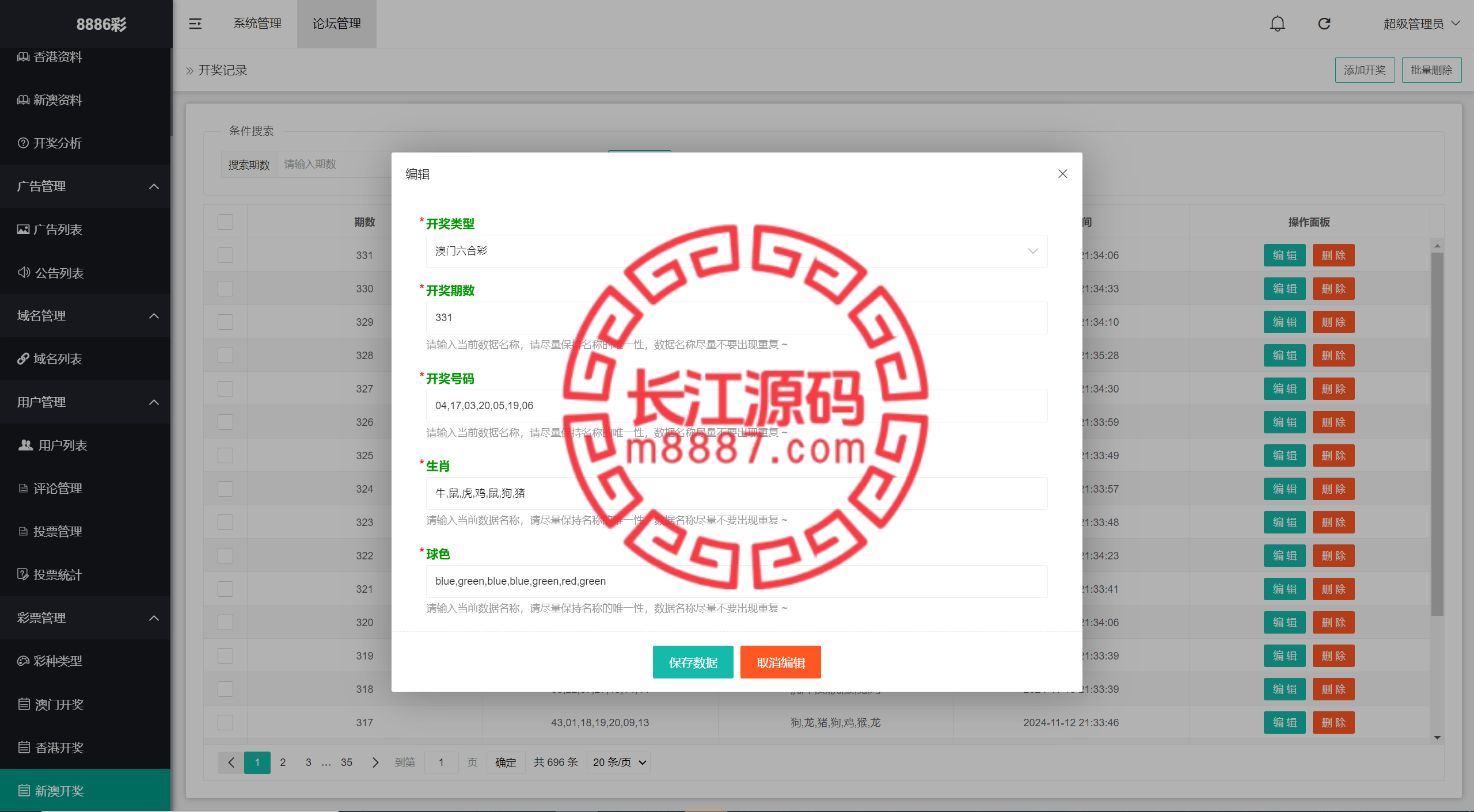This screenshot has width=1474, height=812.
Task: Toggle the select-all checkbox in table header
Action: pos(225,222)
